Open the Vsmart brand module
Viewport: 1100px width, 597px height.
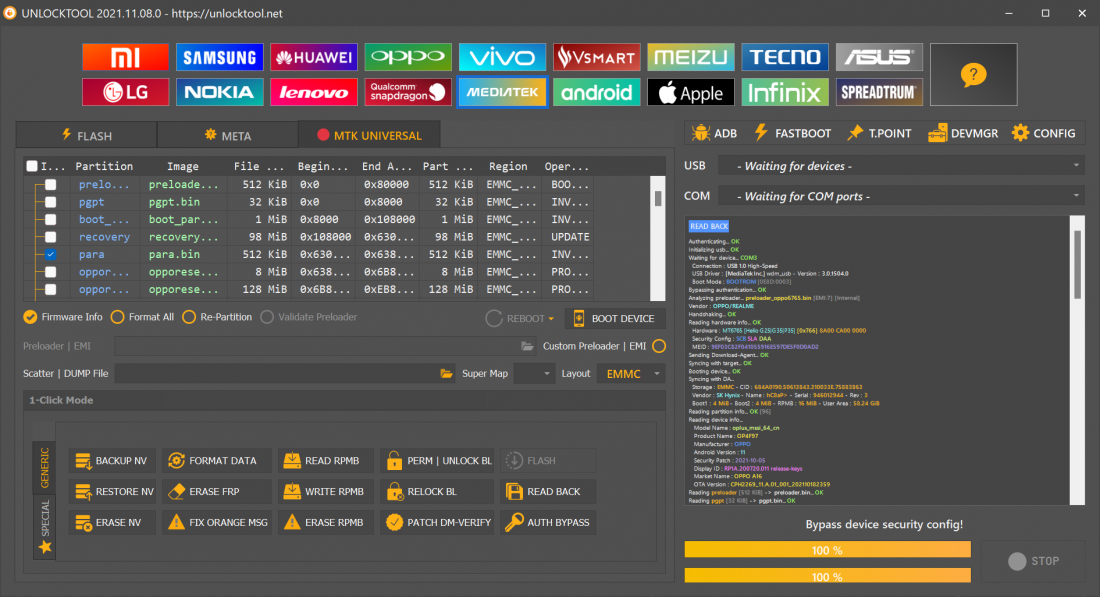point(596,57)
